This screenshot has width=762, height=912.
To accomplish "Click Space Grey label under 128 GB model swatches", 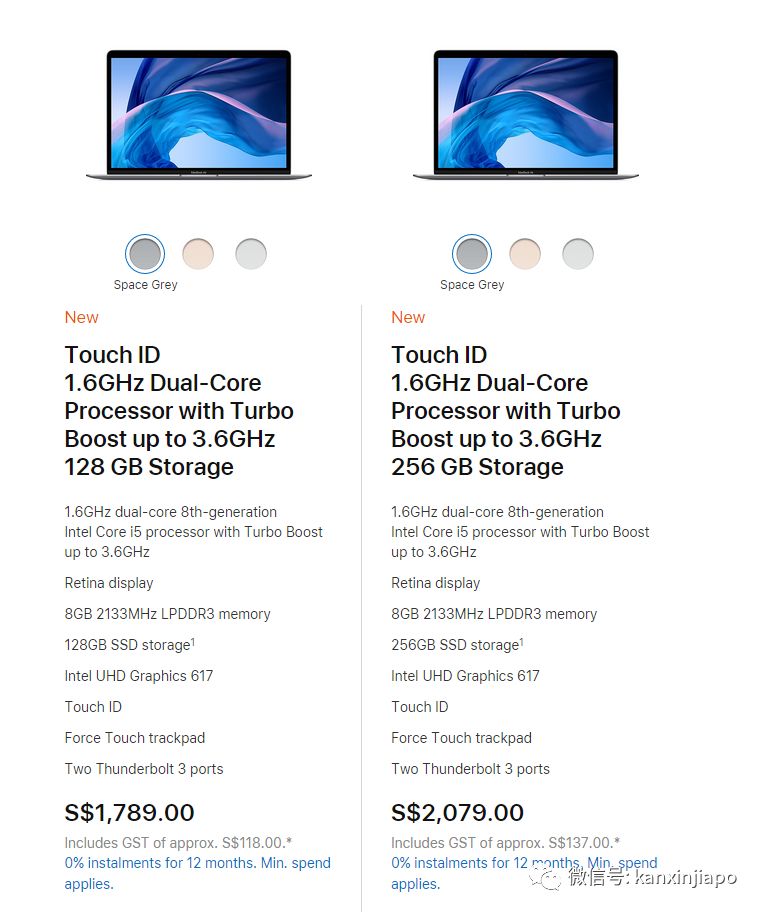I will pos(145,285).
